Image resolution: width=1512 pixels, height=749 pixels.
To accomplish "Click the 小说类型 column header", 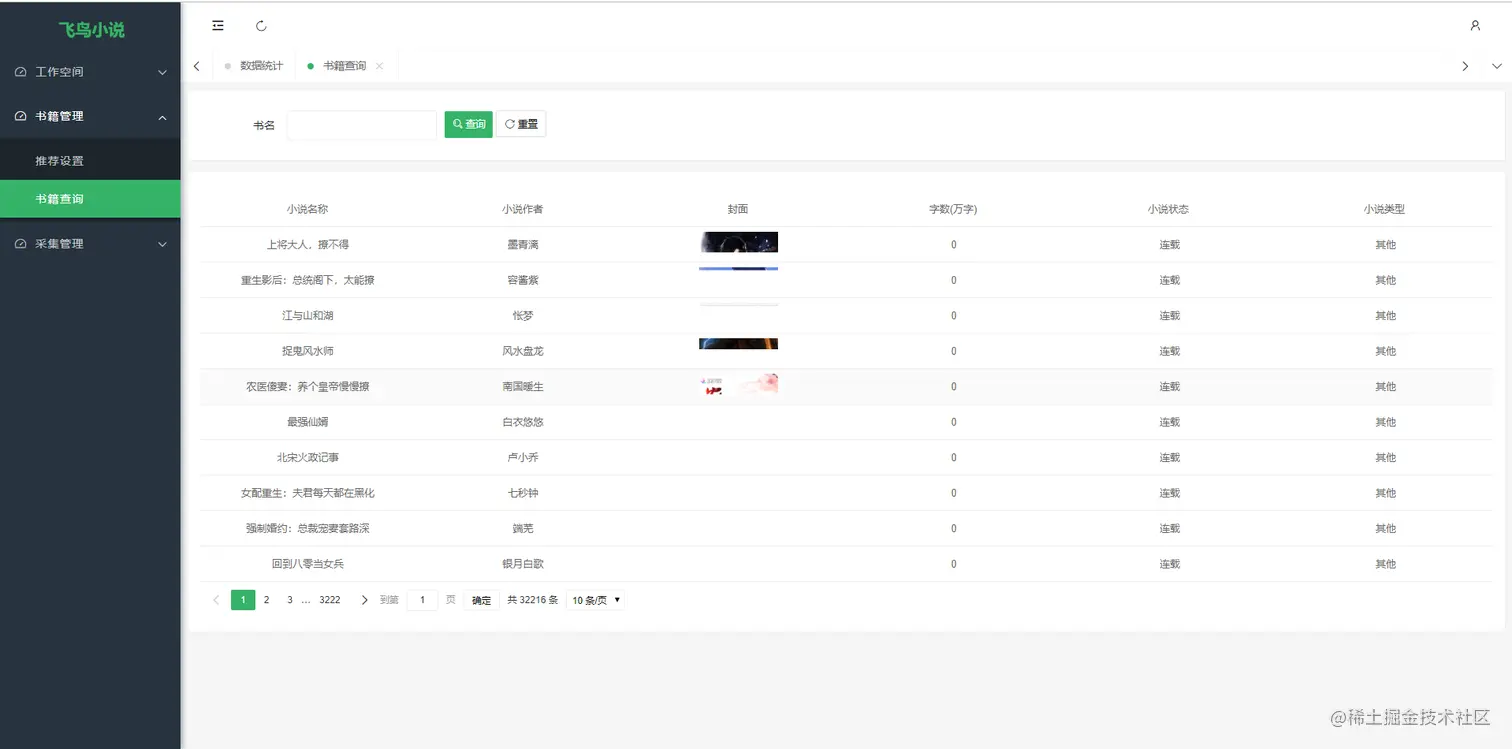I will click(1385, 209).
